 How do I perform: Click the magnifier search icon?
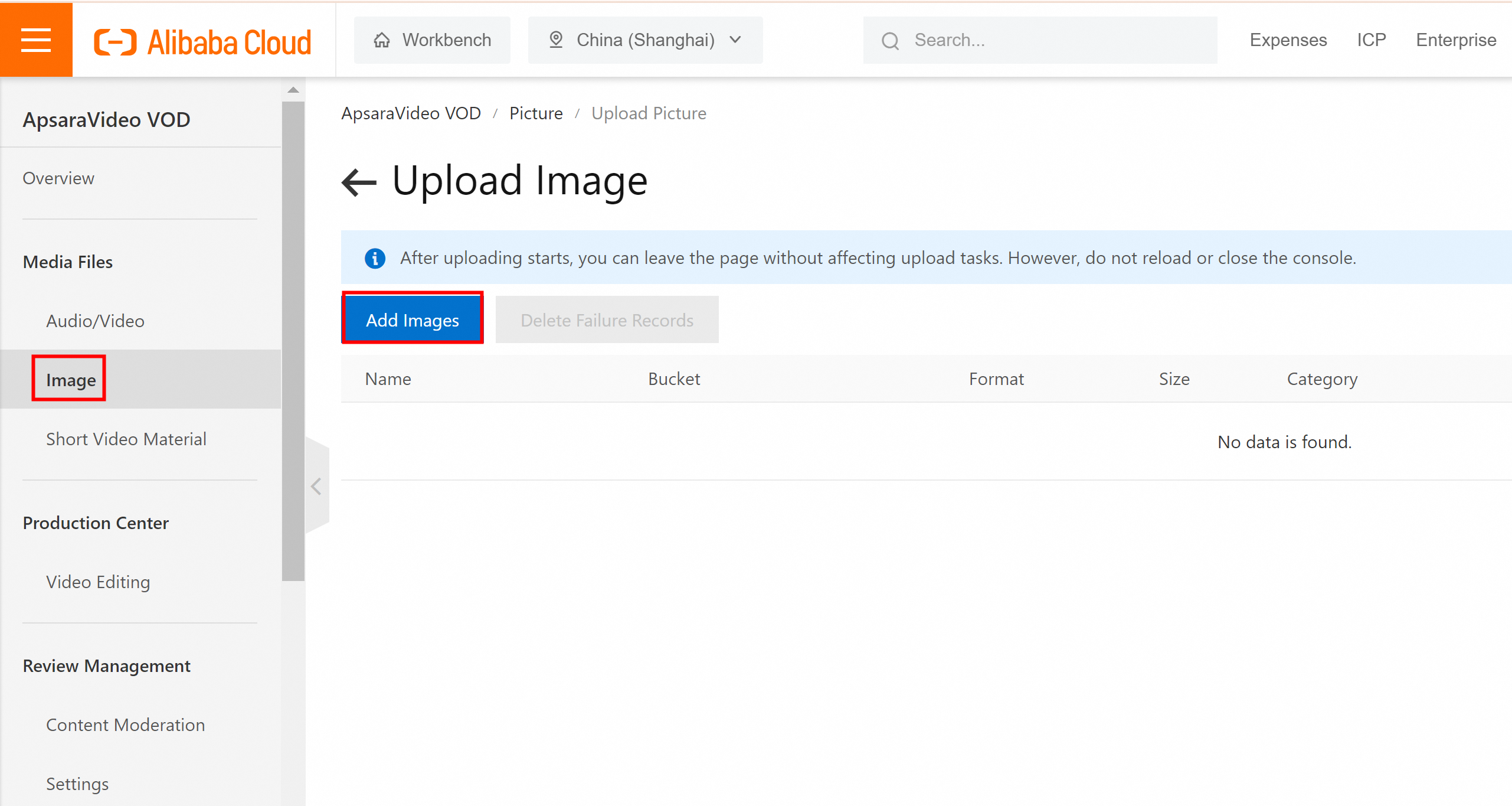pyautogui.click(x=890, y=41)
